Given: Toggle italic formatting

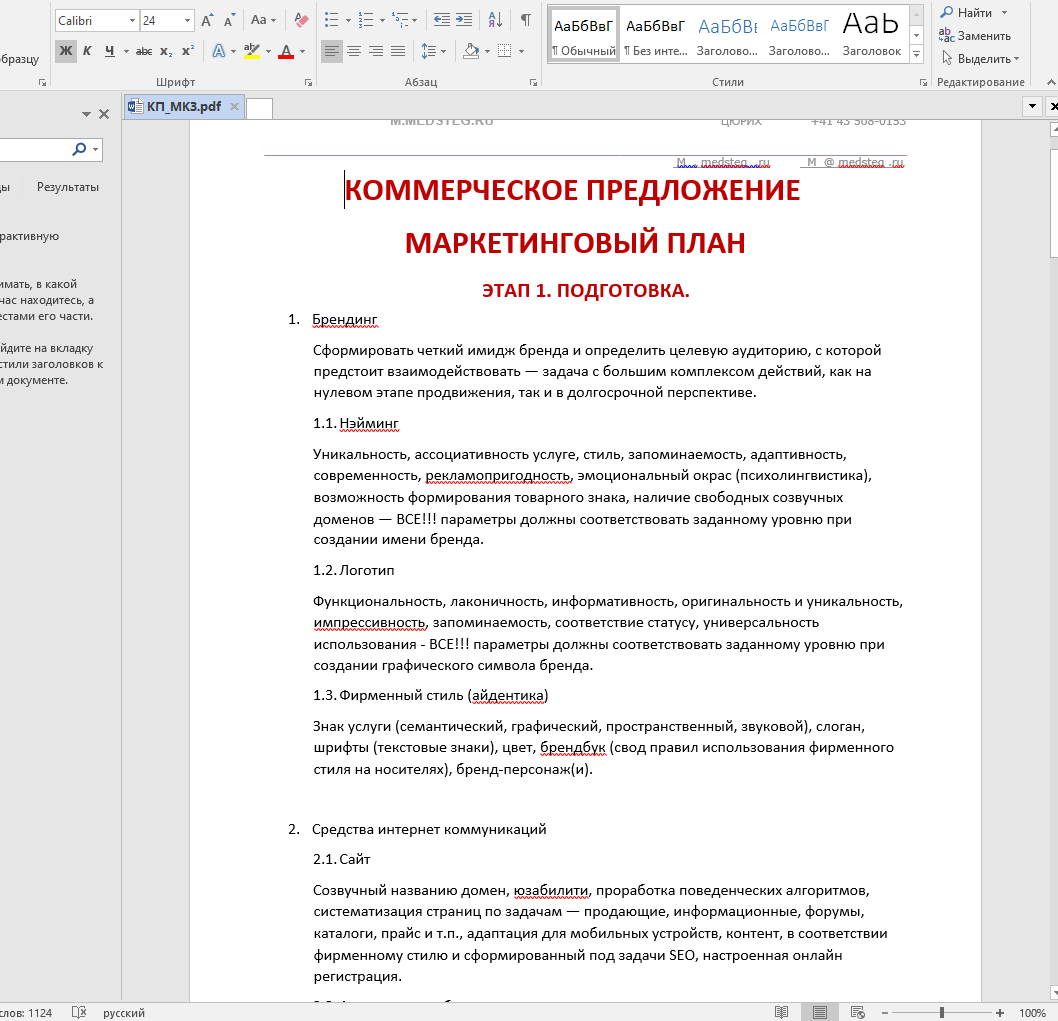Looking at the screenshot, I should (87, 51).
